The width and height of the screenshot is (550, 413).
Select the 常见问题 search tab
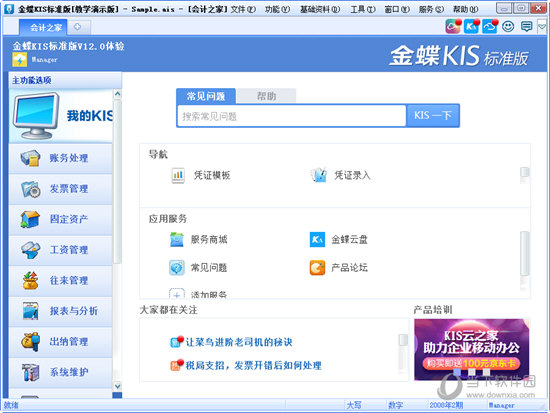[x=206, y=96]
